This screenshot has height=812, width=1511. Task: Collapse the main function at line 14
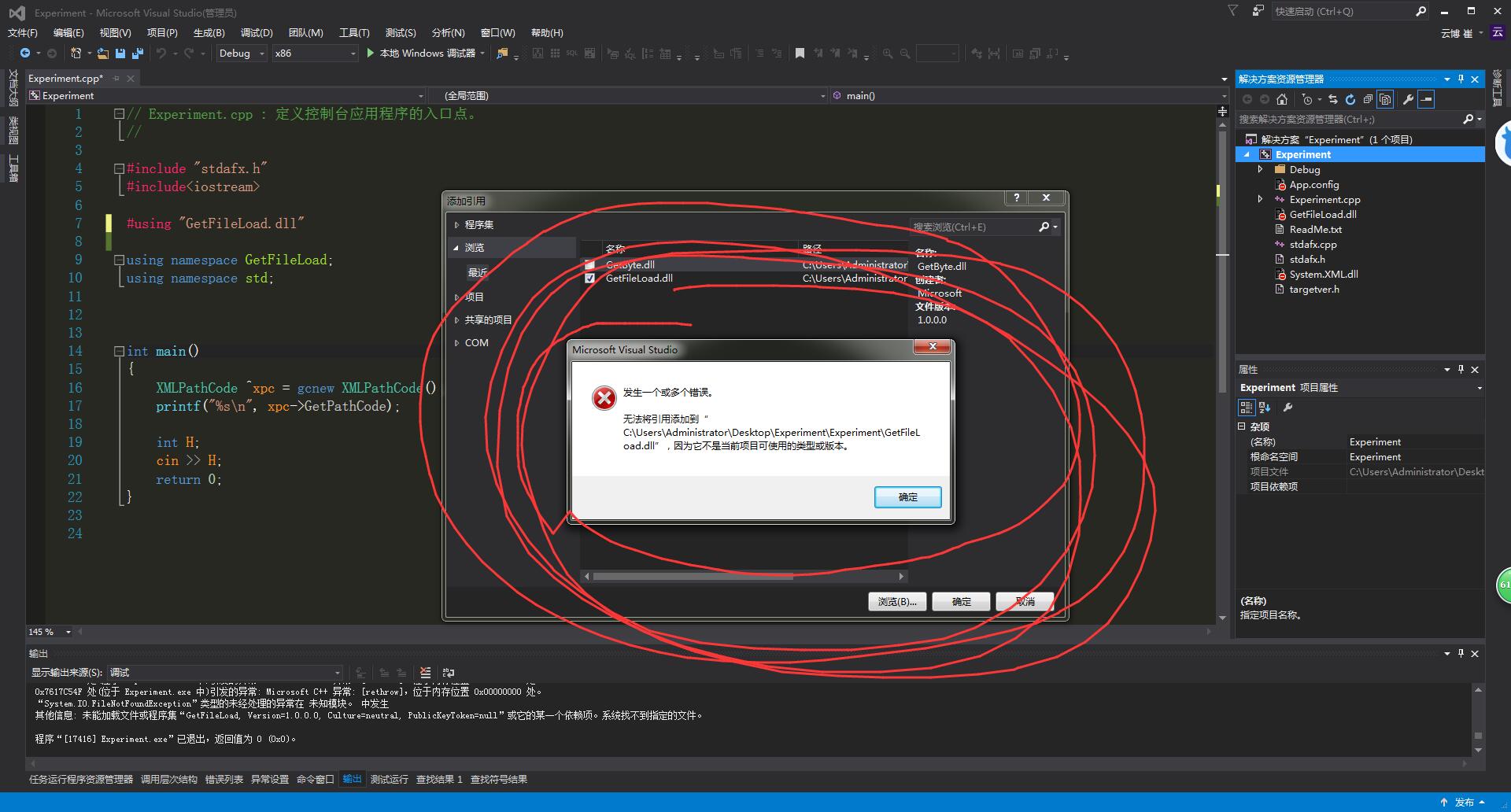(119, 351)
